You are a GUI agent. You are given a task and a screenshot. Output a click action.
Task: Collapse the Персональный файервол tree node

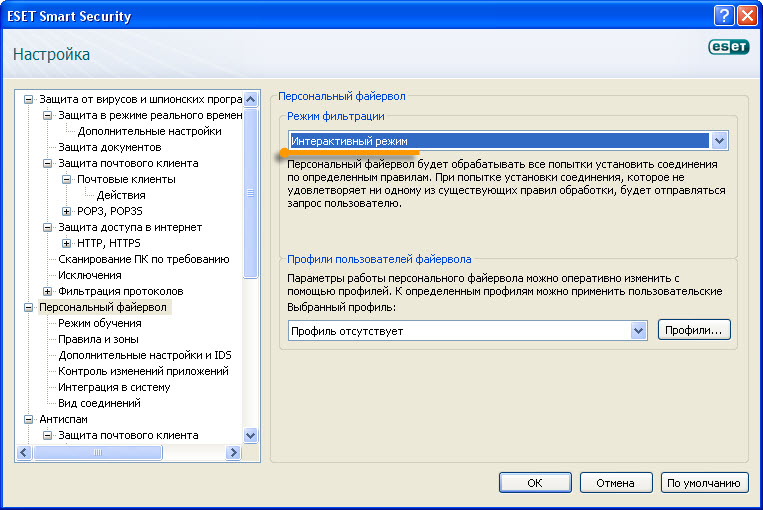(29, 307)
